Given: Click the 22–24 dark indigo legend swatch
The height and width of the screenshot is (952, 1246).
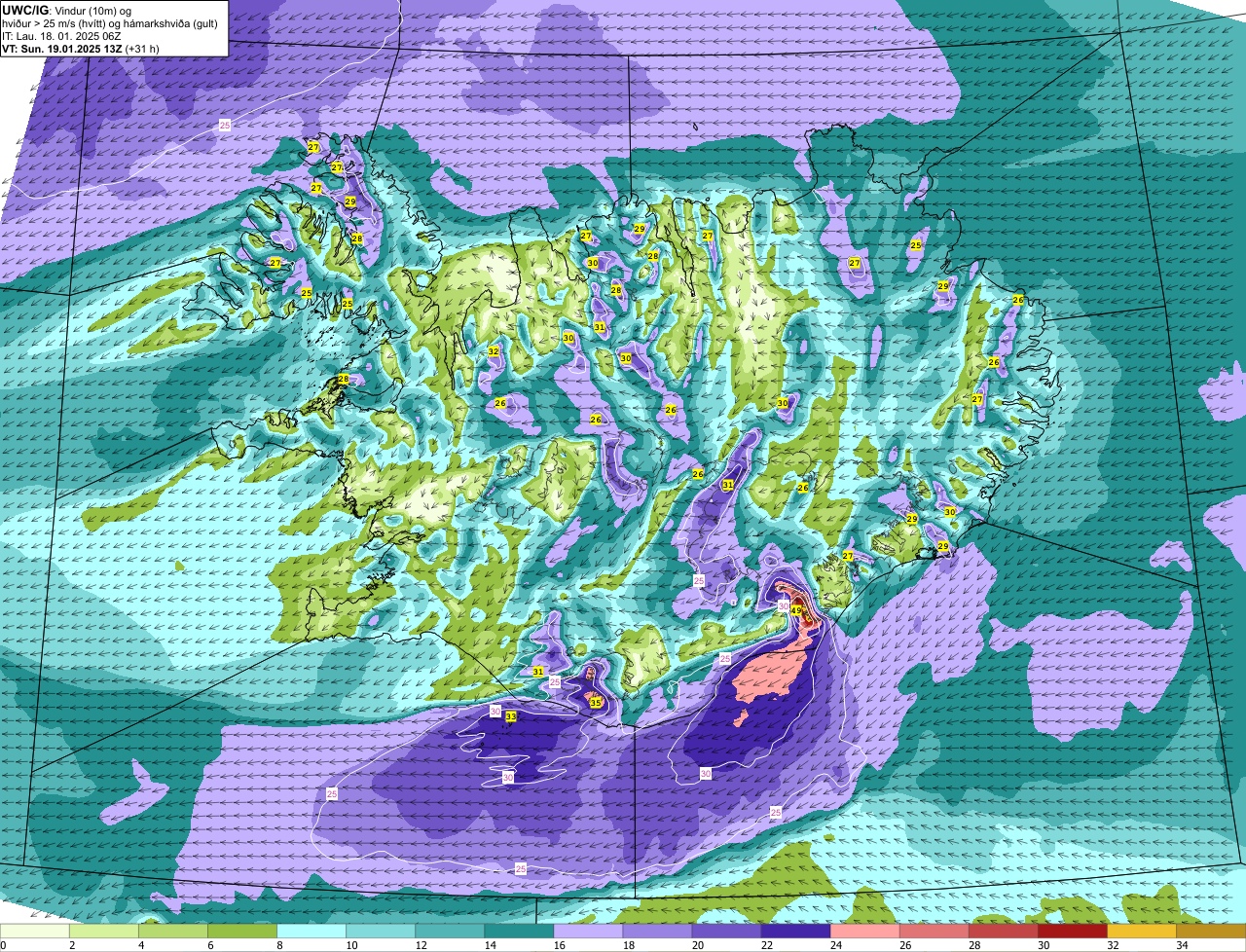Looking at the screenshot, I should 795,931.
